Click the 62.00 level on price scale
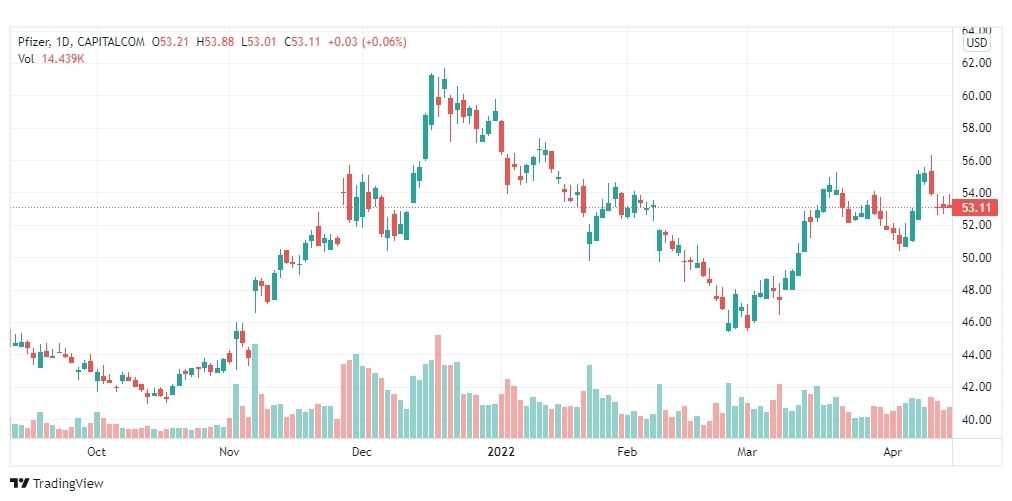1012x501 pixels. 976,63
